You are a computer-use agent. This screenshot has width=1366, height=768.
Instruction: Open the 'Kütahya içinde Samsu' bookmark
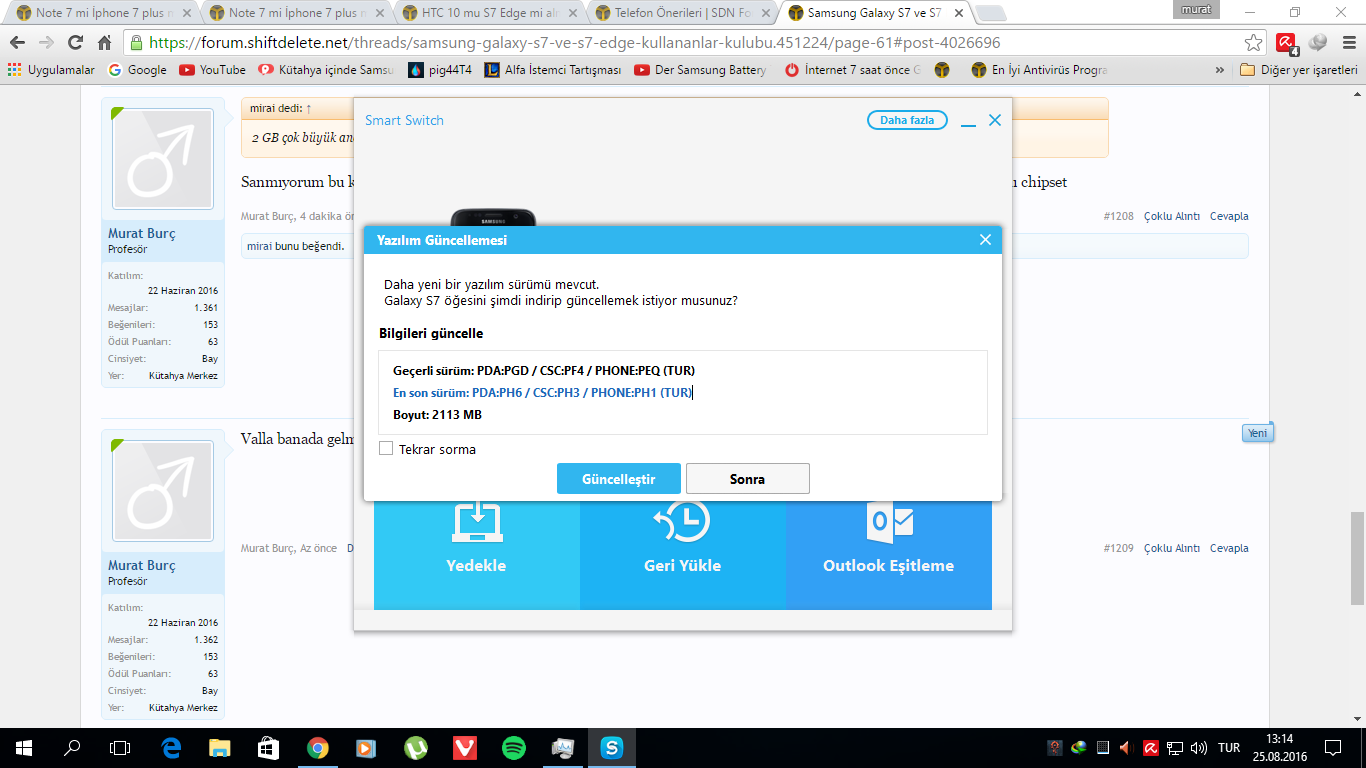tap(326, 70)
